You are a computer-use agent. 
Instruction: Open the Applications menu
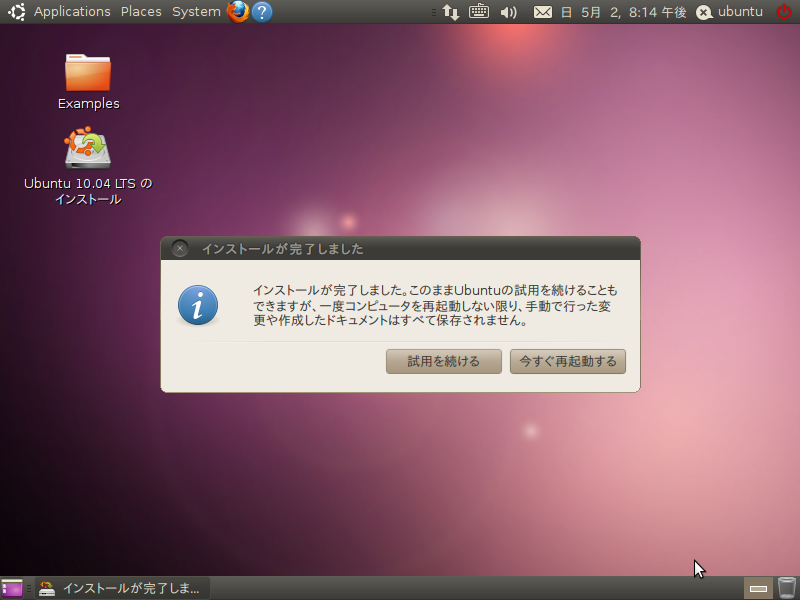[72, 12]
